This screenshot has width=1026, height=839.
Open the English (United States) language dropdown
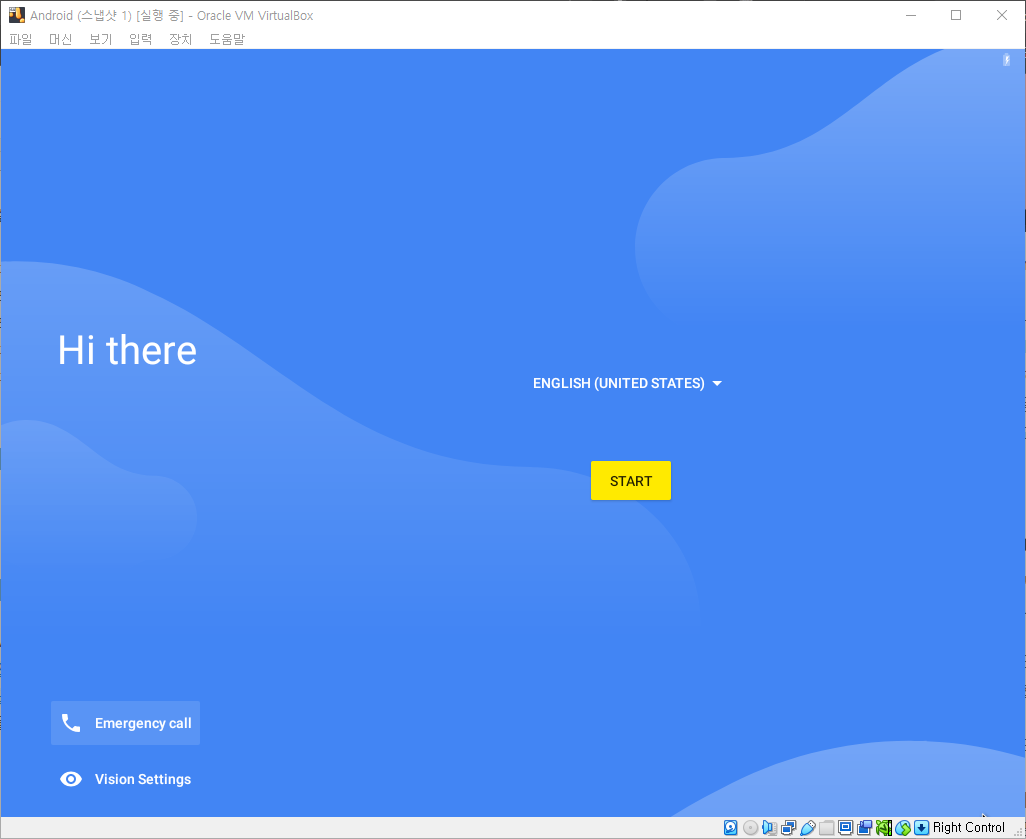tap(627, 384)
